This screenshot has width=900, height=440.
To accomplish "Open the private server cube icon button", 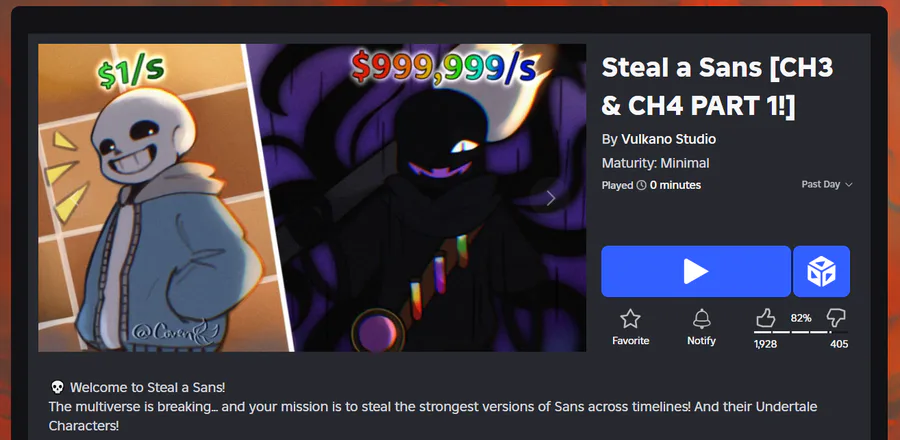I will (x=821, y=271).
